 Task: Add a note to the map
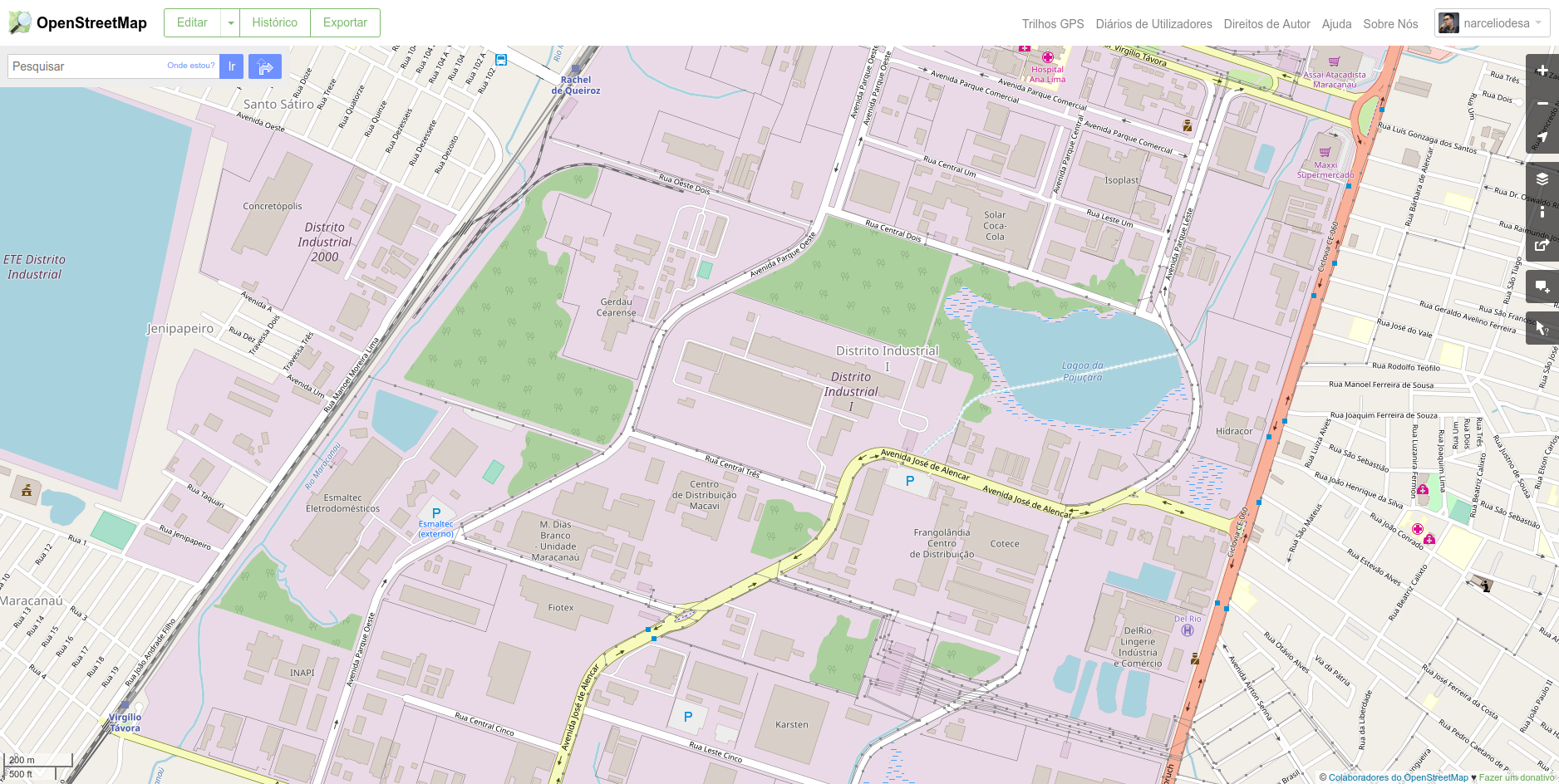1542,287
